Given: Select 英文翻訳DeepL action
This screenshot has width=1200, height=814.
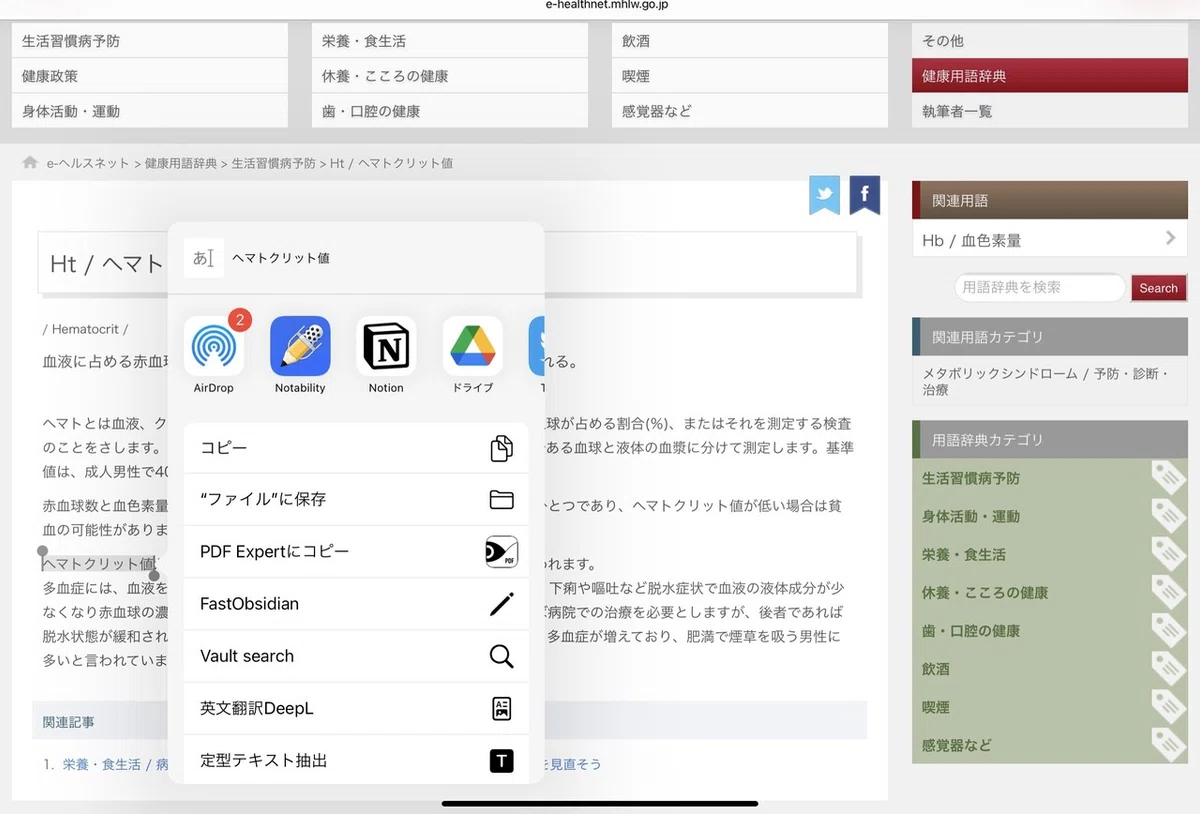Looking at the screenshot, I should 356,708.
